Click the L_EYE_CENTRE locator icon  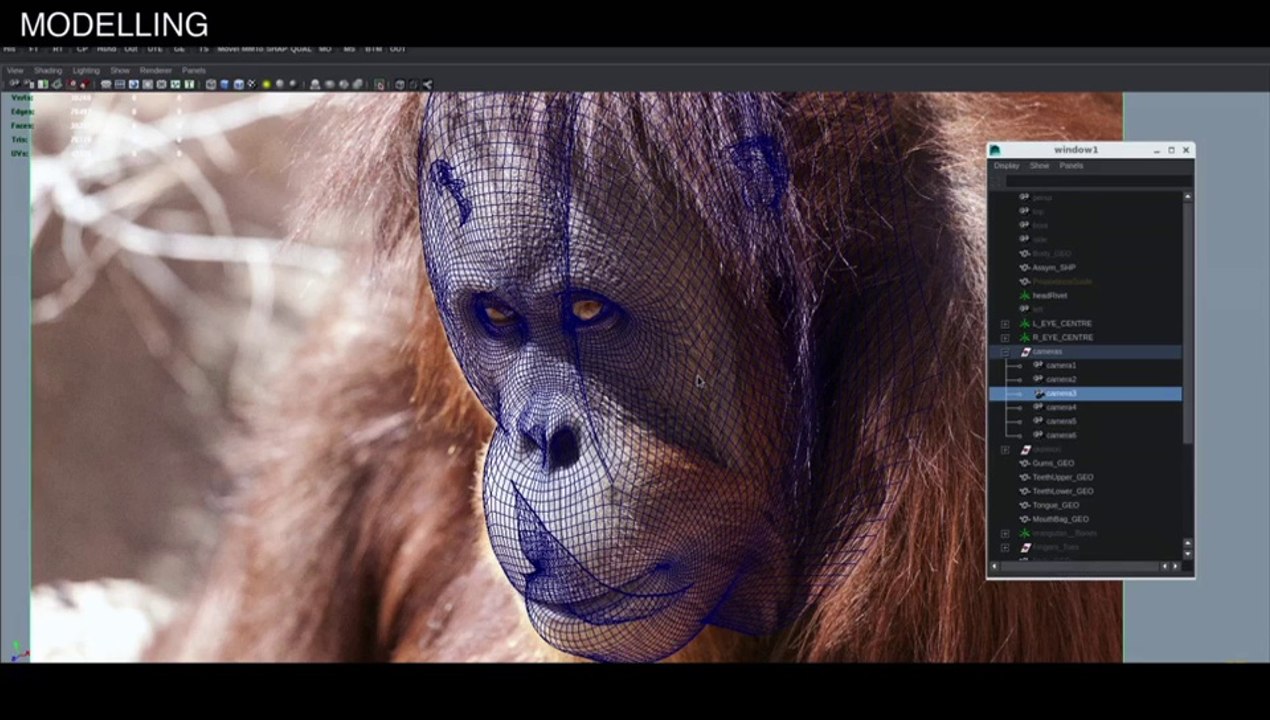pyautogui.click(x=1025, y=324)
